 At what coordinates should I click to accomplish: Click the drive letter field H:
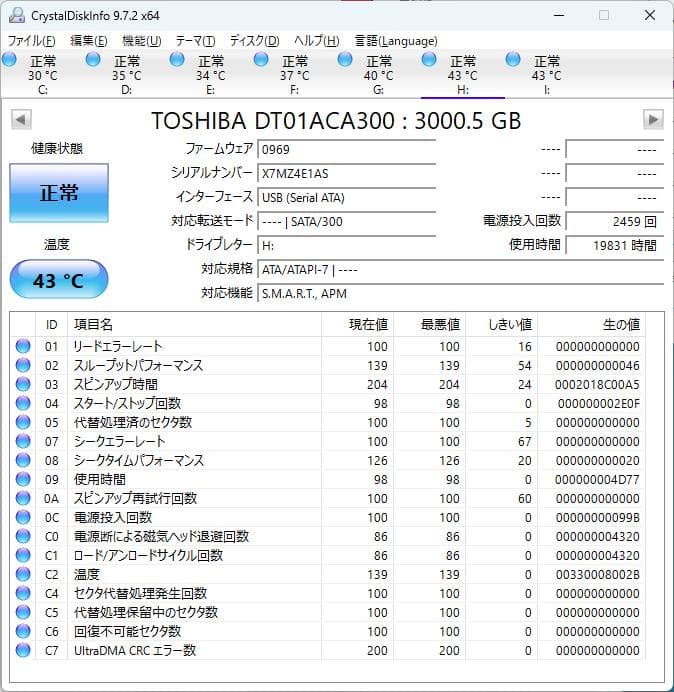pyautogui.click(x=346, y=245)
